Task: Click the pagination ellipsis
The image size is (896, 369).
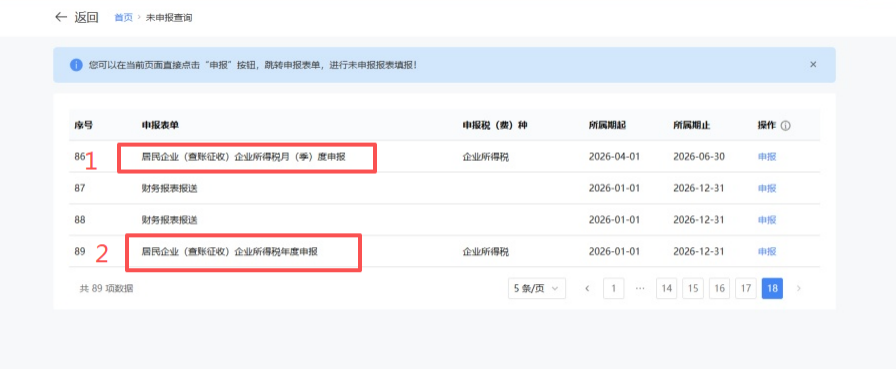Action: pos(640,288)
